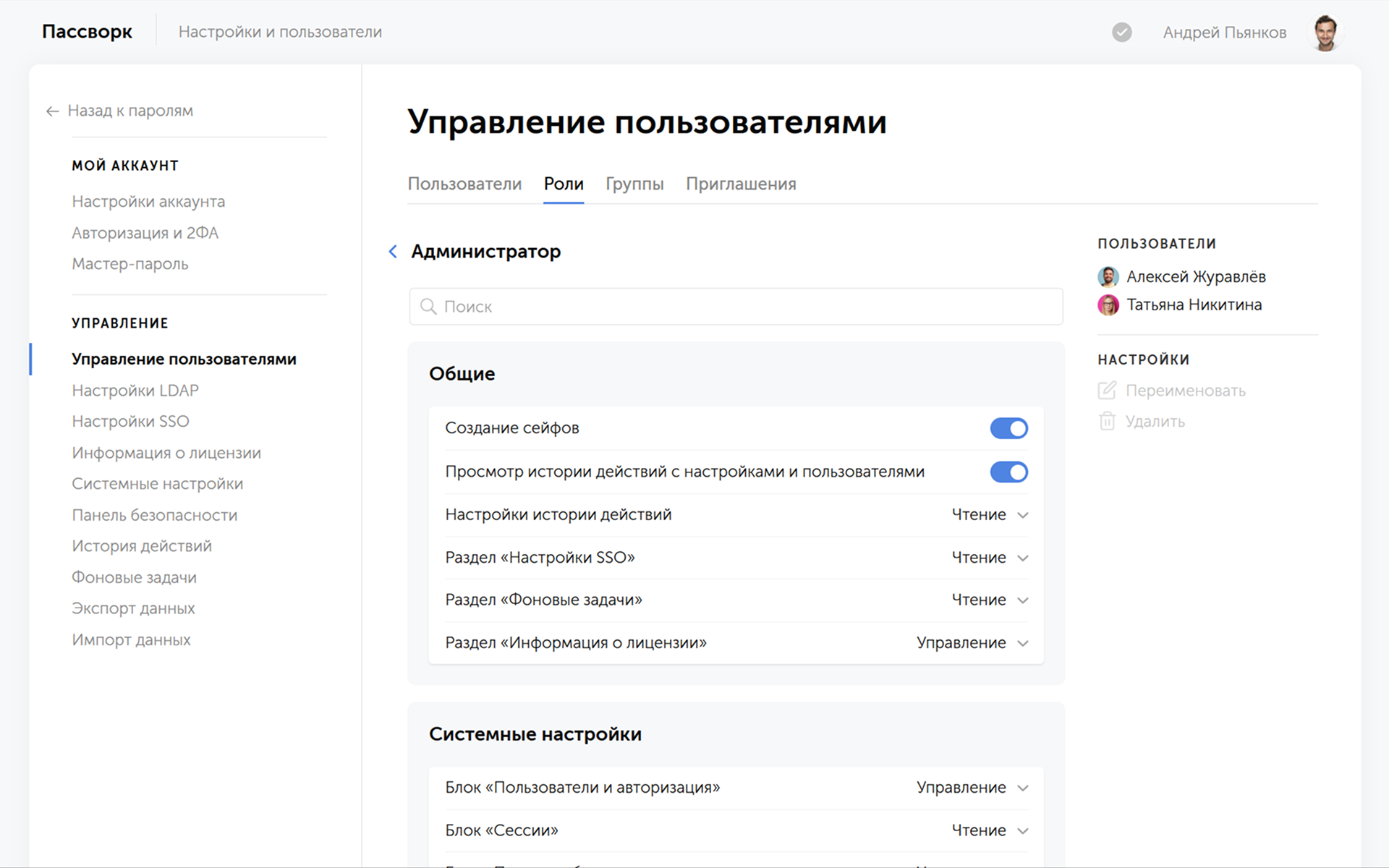Go to Панель безопасности in the sidebar
The width and height of the screenshot is (1389, 868).
155,515
